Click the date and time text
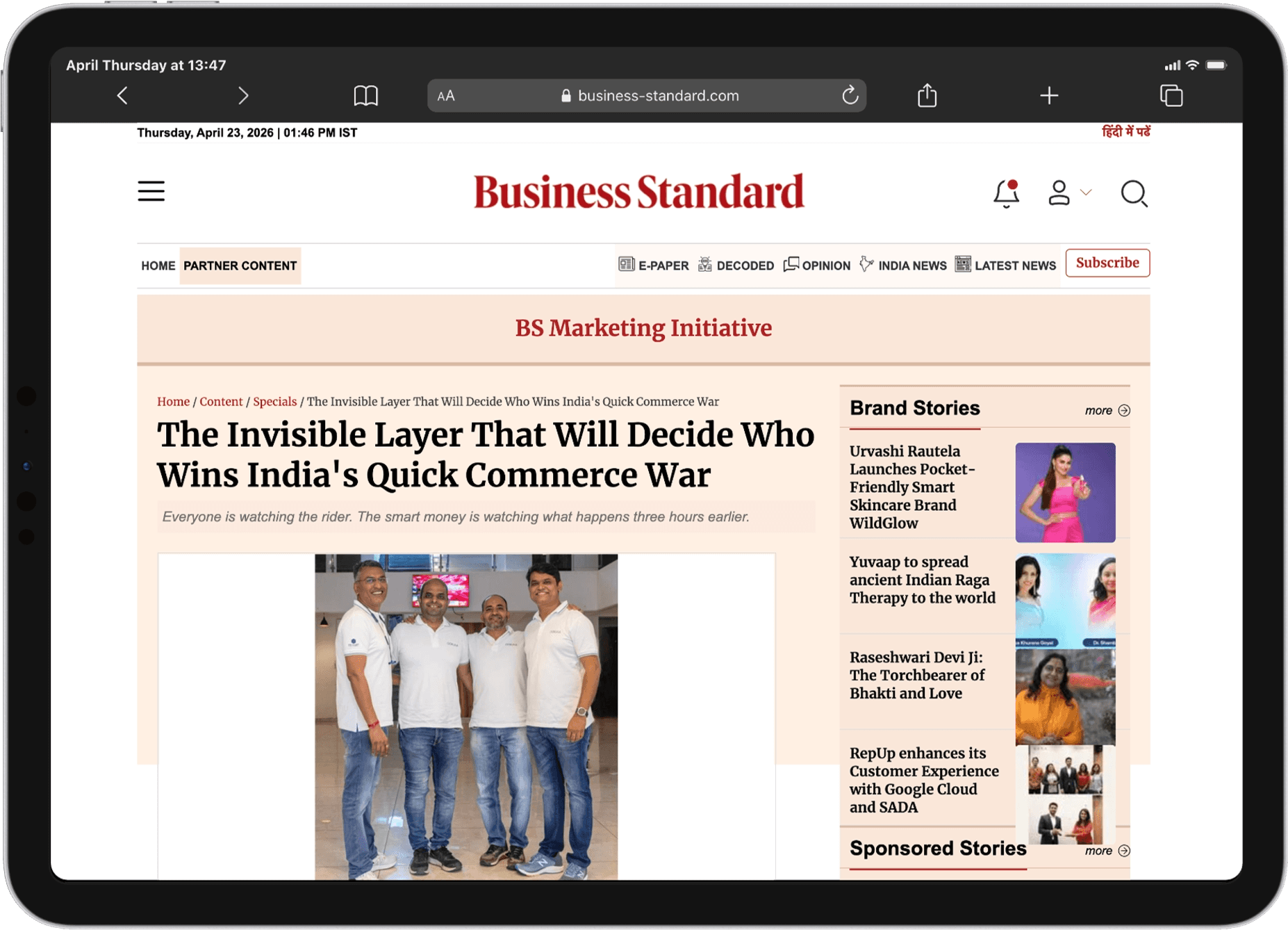The height and width of the screenshot is (930, 1288). point(247,133)
